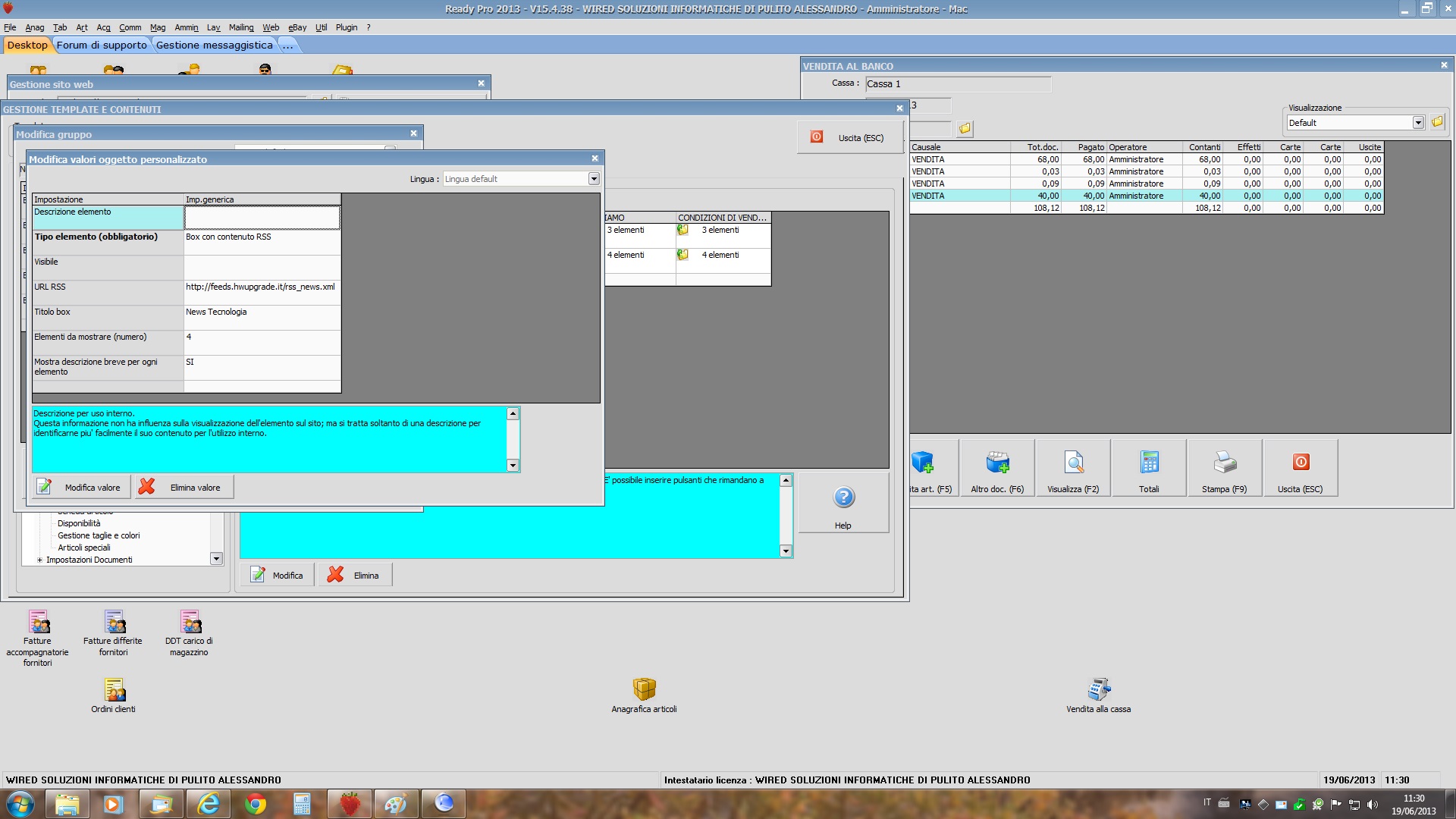This screenshot has width=1456, height=819.
Task: Expand Impostazioni Documenti tree node
Action: click(39, 560)
